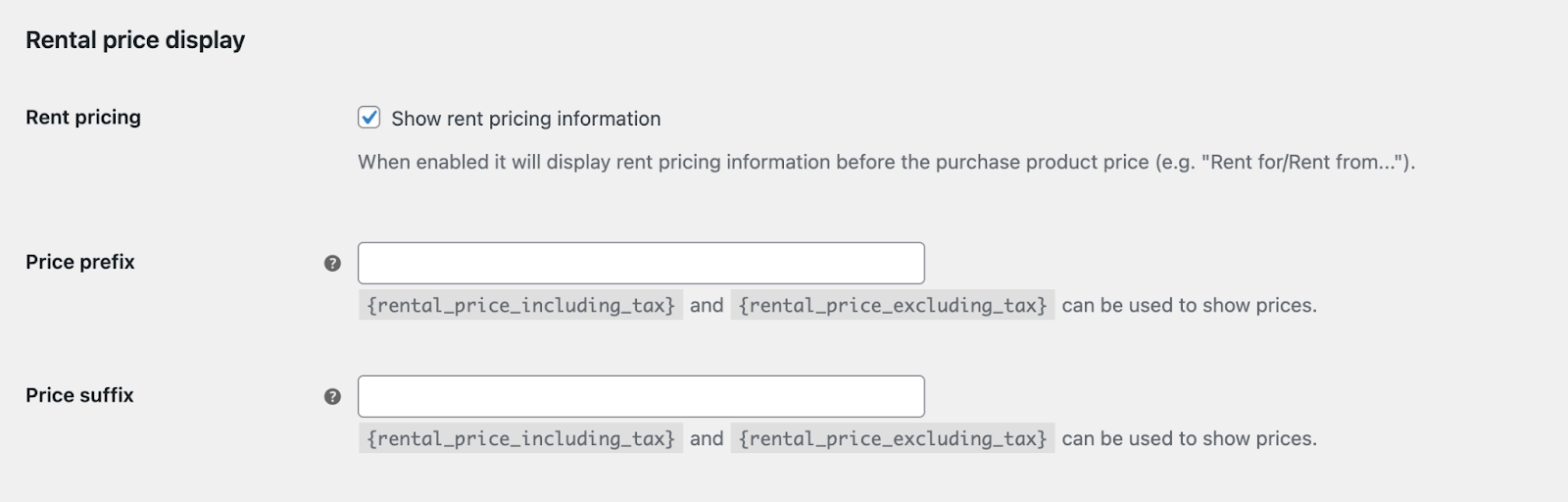
Task: Focus the Price prefix input field
Action: (x=641, y=263)
